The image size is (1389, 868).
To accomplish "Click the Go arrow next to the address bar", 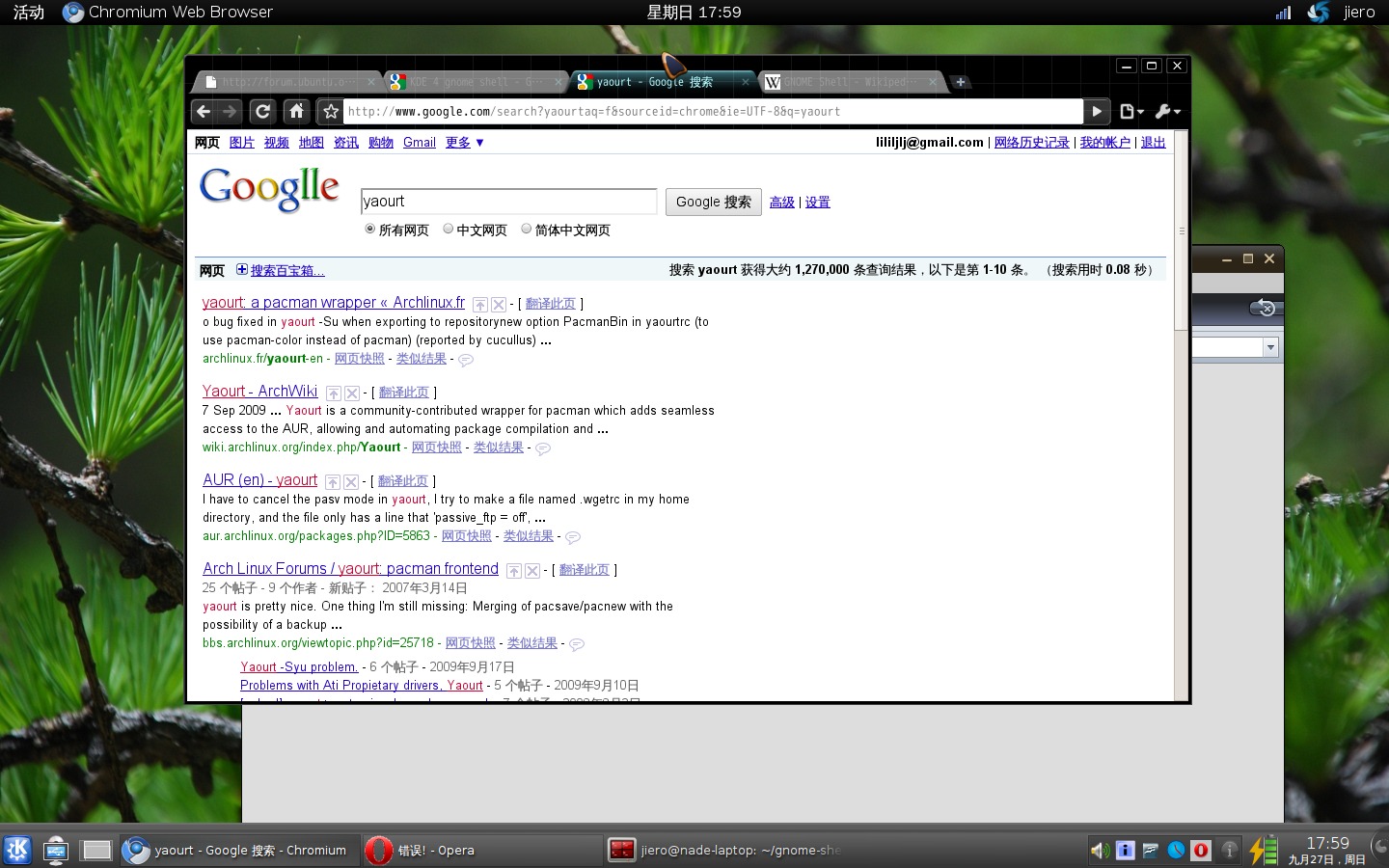I will point(1096,111).
